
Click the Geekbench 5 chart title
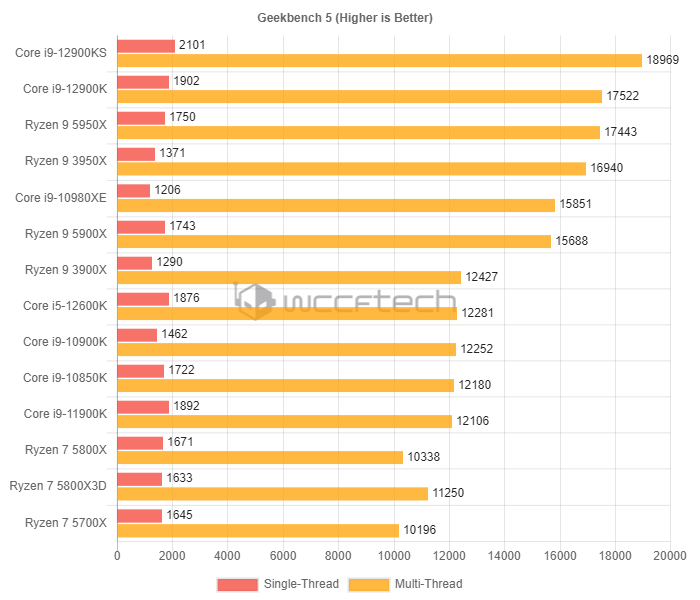[349, 18]
